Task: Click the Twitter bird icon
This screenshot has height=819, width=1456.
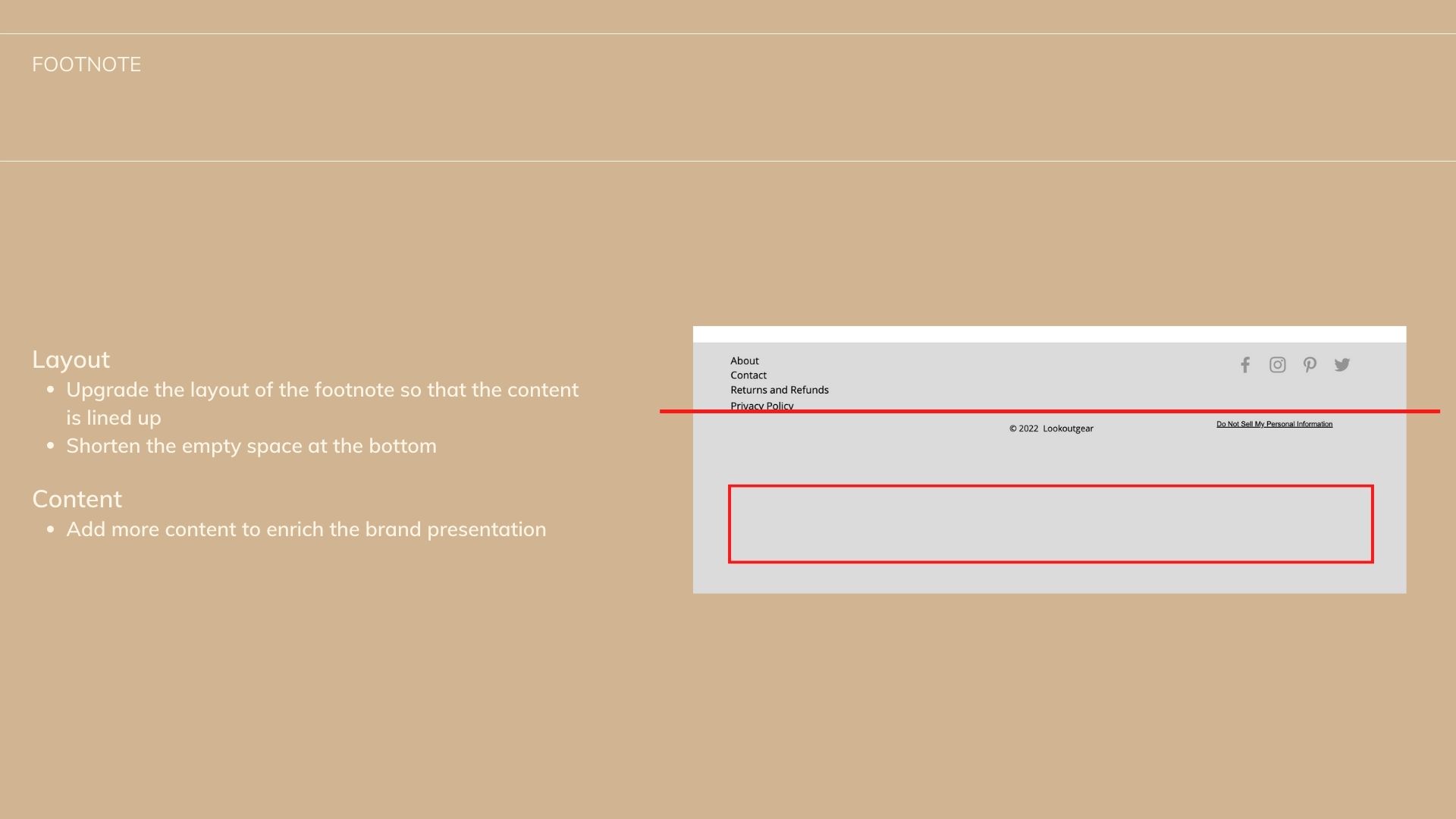Action: [1341, 366]
